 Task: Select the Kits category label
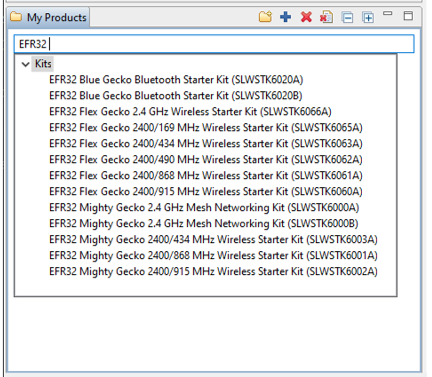[43, 63]
